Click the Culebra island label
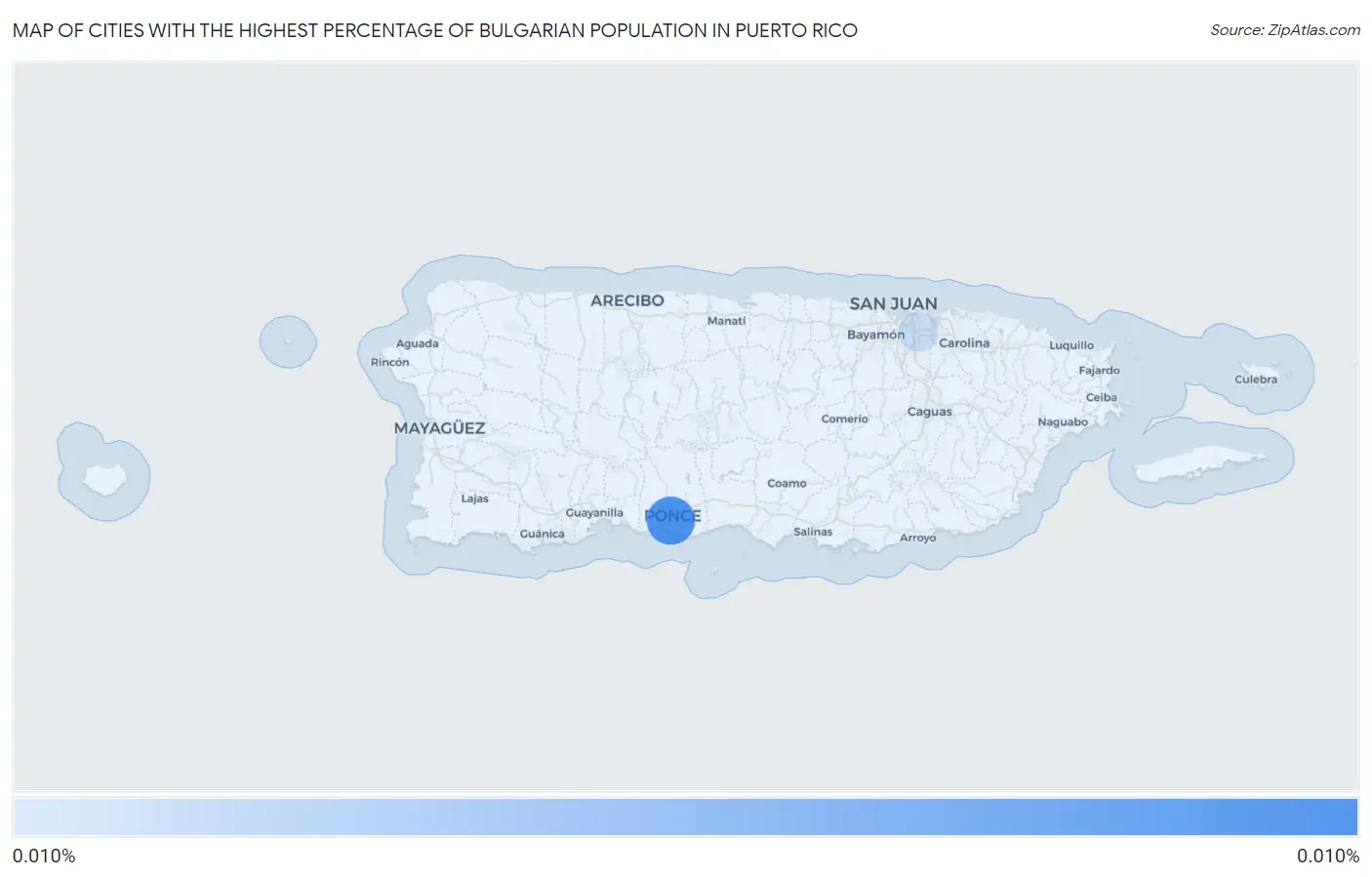The width and height of the screenshot is (1372, 877). (x=1256, y=379)
